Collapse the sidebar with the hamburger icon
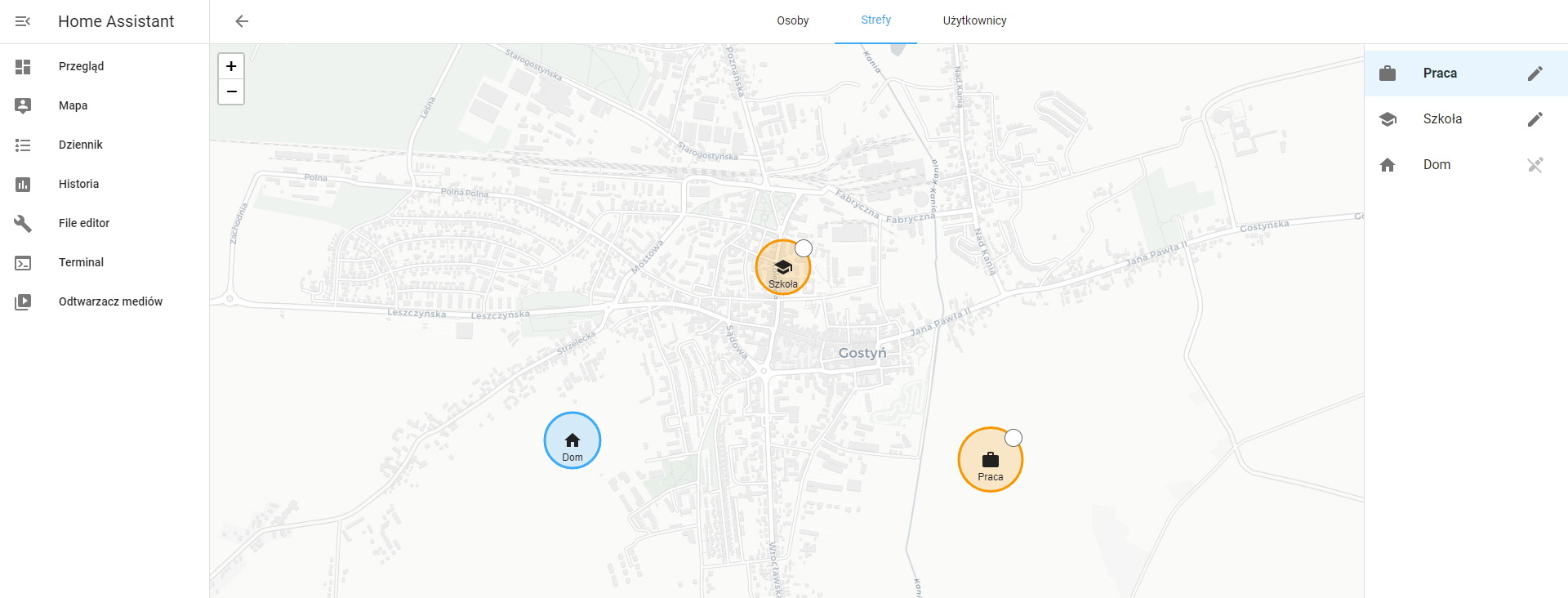The height and width of the screenshot is (598, 1568). click(23, 21)
